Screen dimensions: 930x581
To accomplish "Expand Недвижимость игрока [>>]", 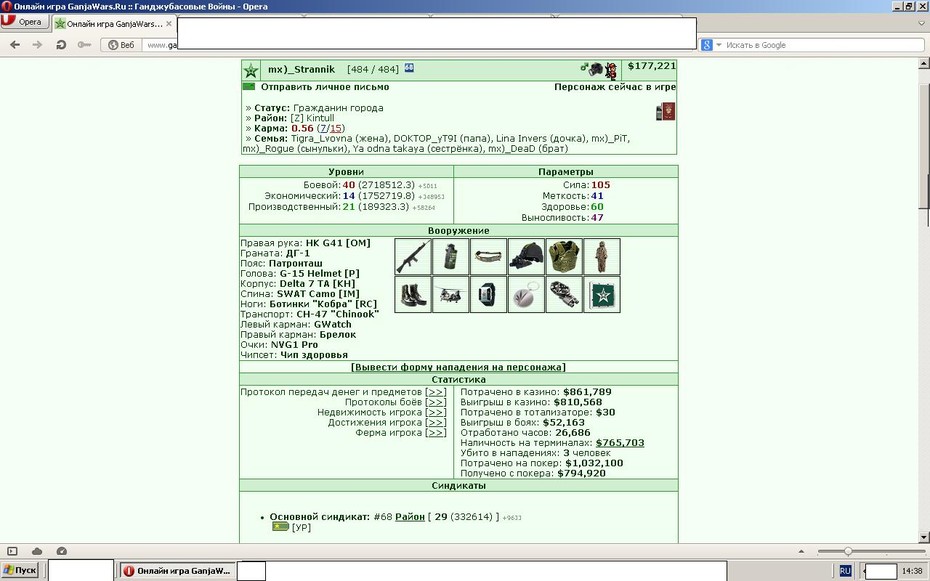I will tap(436, 412).
